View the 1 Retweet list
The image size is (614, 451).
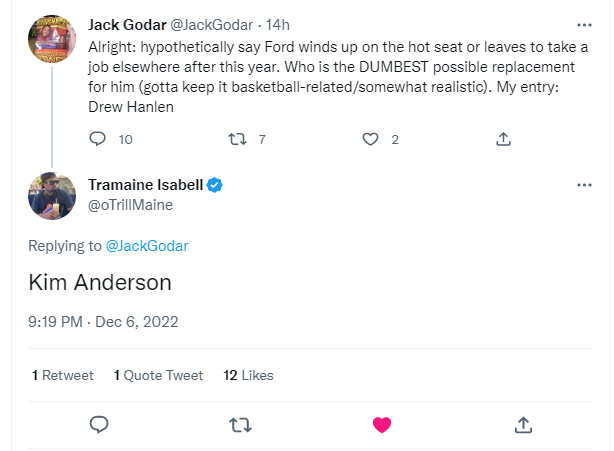coord(63,375)
